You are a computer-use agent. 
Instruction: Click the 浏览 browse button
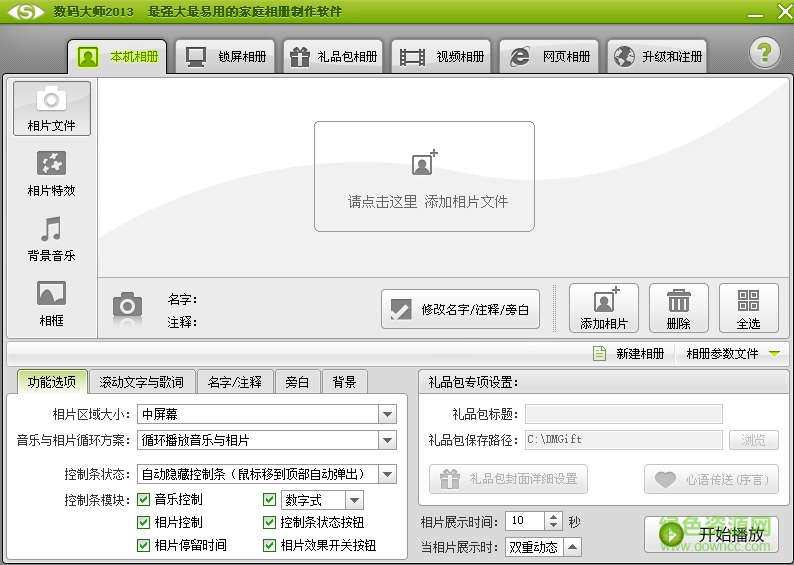click(x=753, y=440)
